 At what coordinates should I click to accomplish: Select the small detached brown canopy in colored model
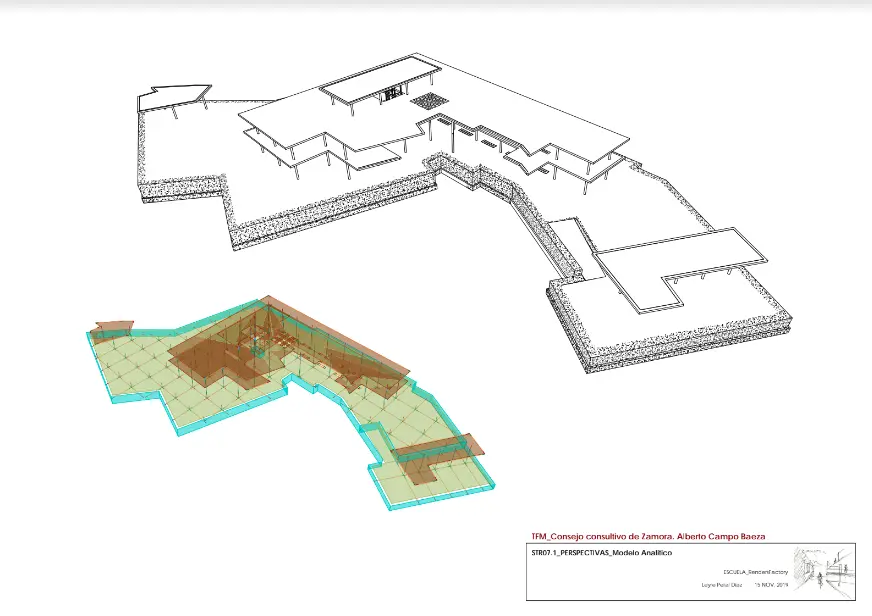[x=113, y=328]
